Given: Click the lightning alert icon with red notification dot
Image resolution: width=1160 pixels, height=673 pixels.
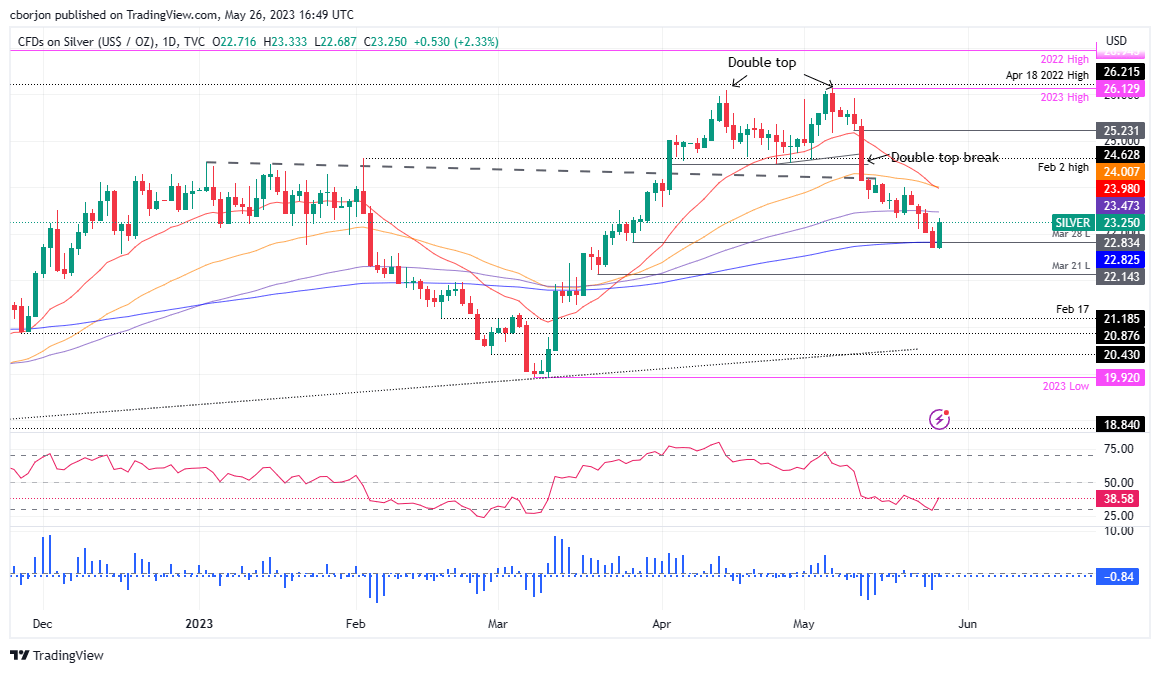Looking at the screenshot, I should click(x=939, y=419).
